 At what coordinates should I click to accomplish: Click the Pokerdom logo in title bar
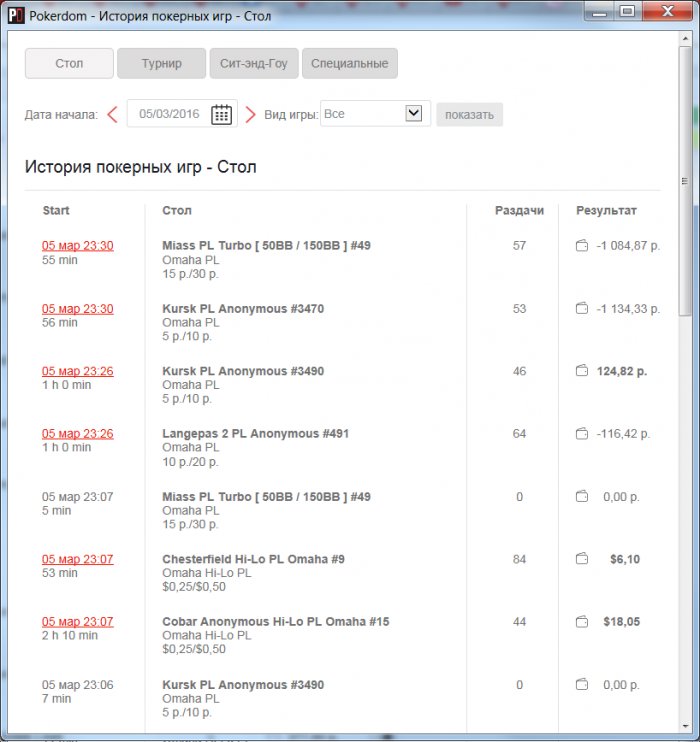16,16
